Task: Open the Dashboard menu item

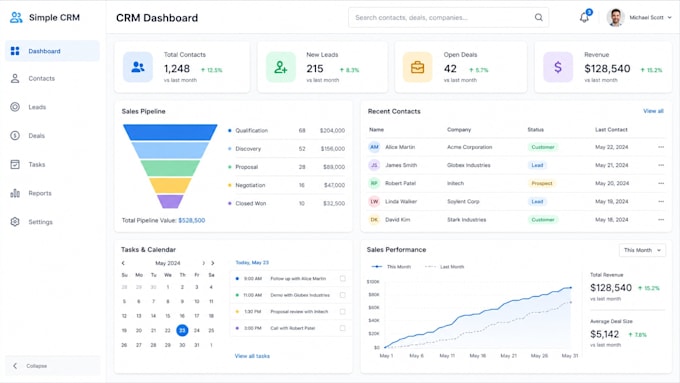Action: [52, 51]
